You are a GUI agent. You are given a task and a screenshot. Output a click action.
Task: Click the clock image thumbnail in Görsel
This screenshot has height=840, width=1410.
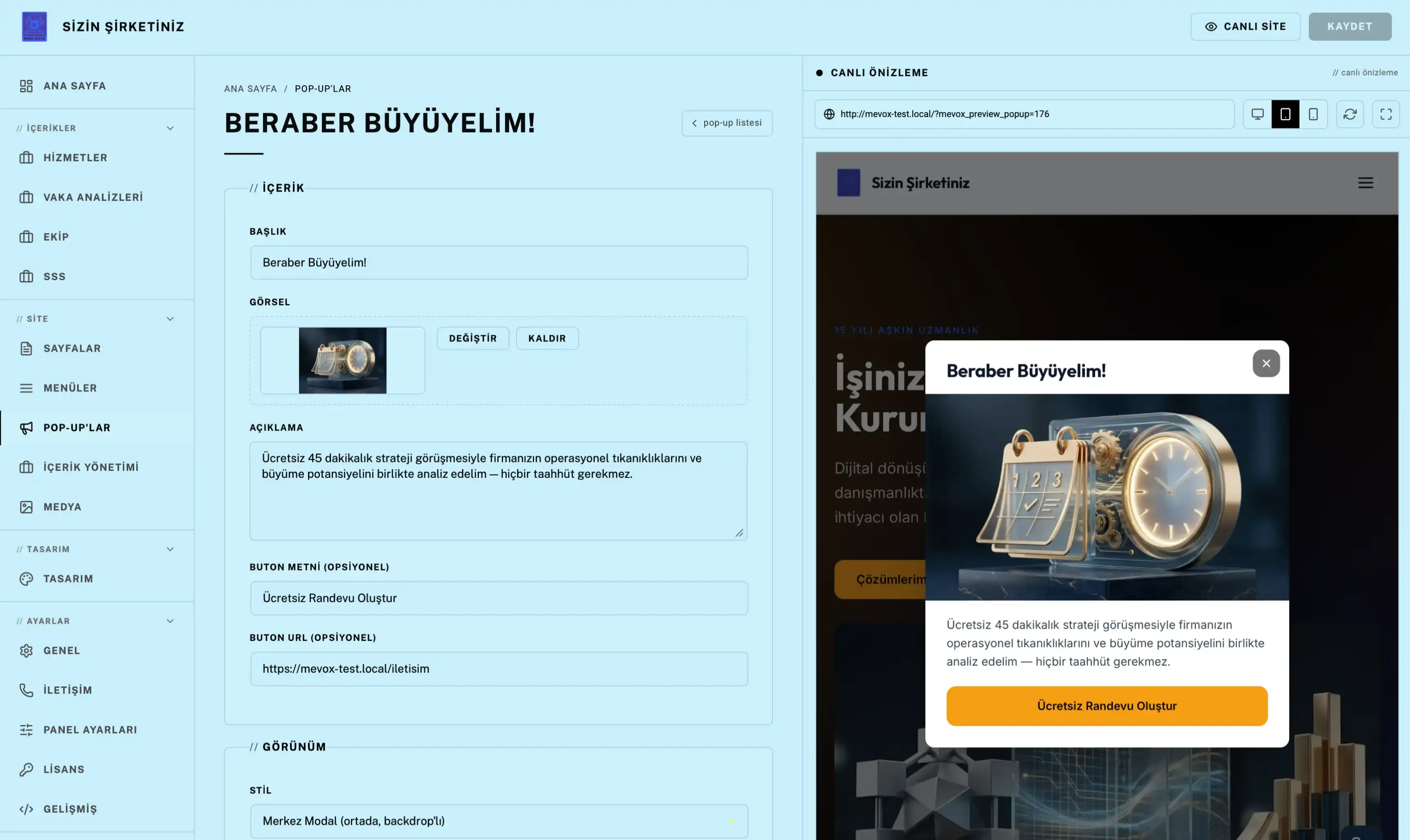click(x=343, y=360)
